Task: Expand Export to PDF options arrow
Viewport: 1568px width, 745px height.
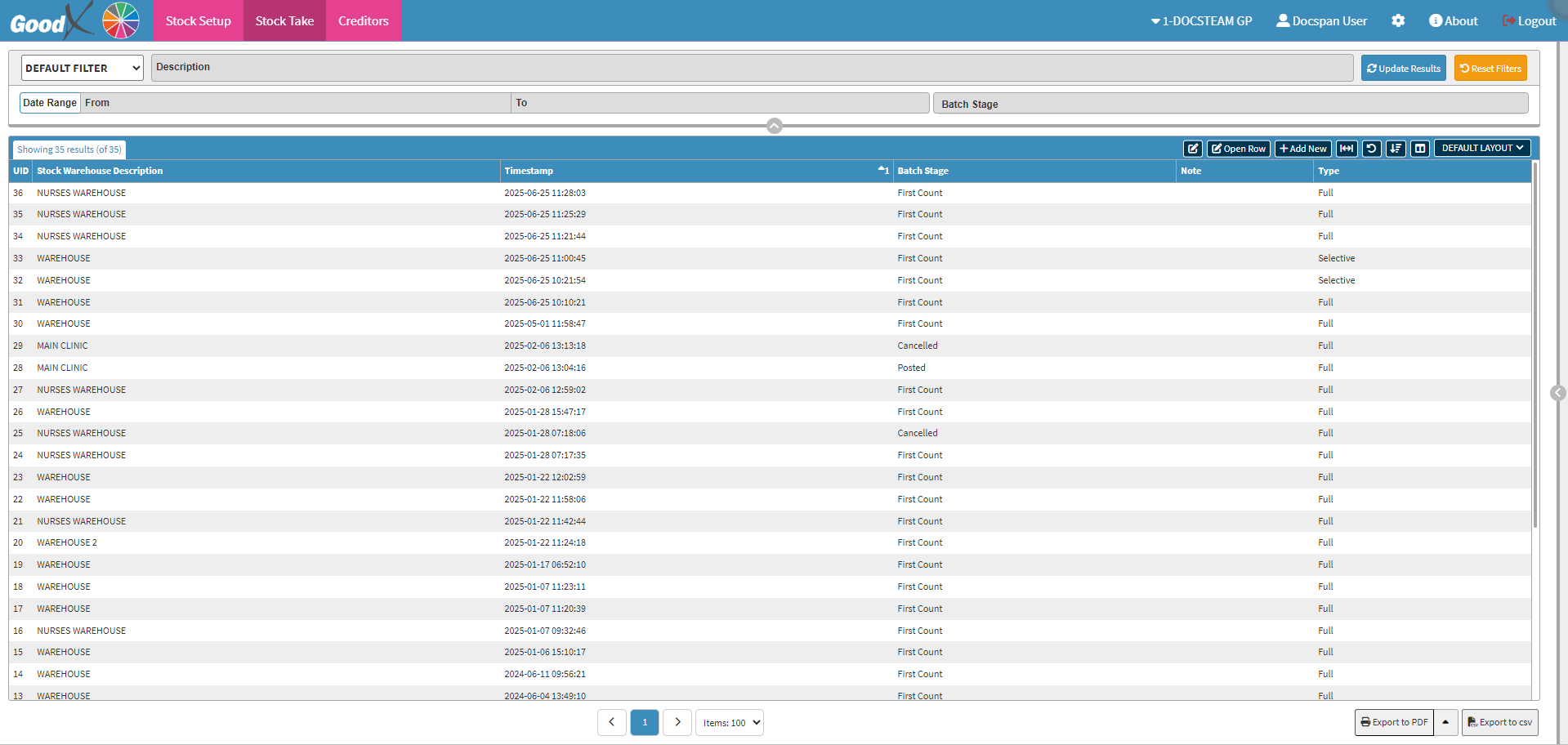Action: [x=1445, y=722]
